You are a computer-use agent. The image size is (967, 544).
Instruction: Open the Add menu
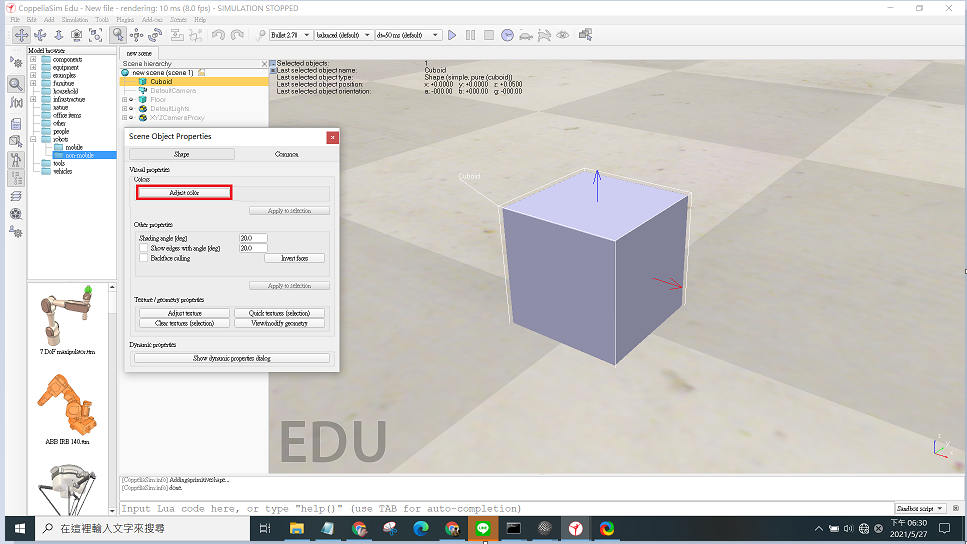point(49,20)
